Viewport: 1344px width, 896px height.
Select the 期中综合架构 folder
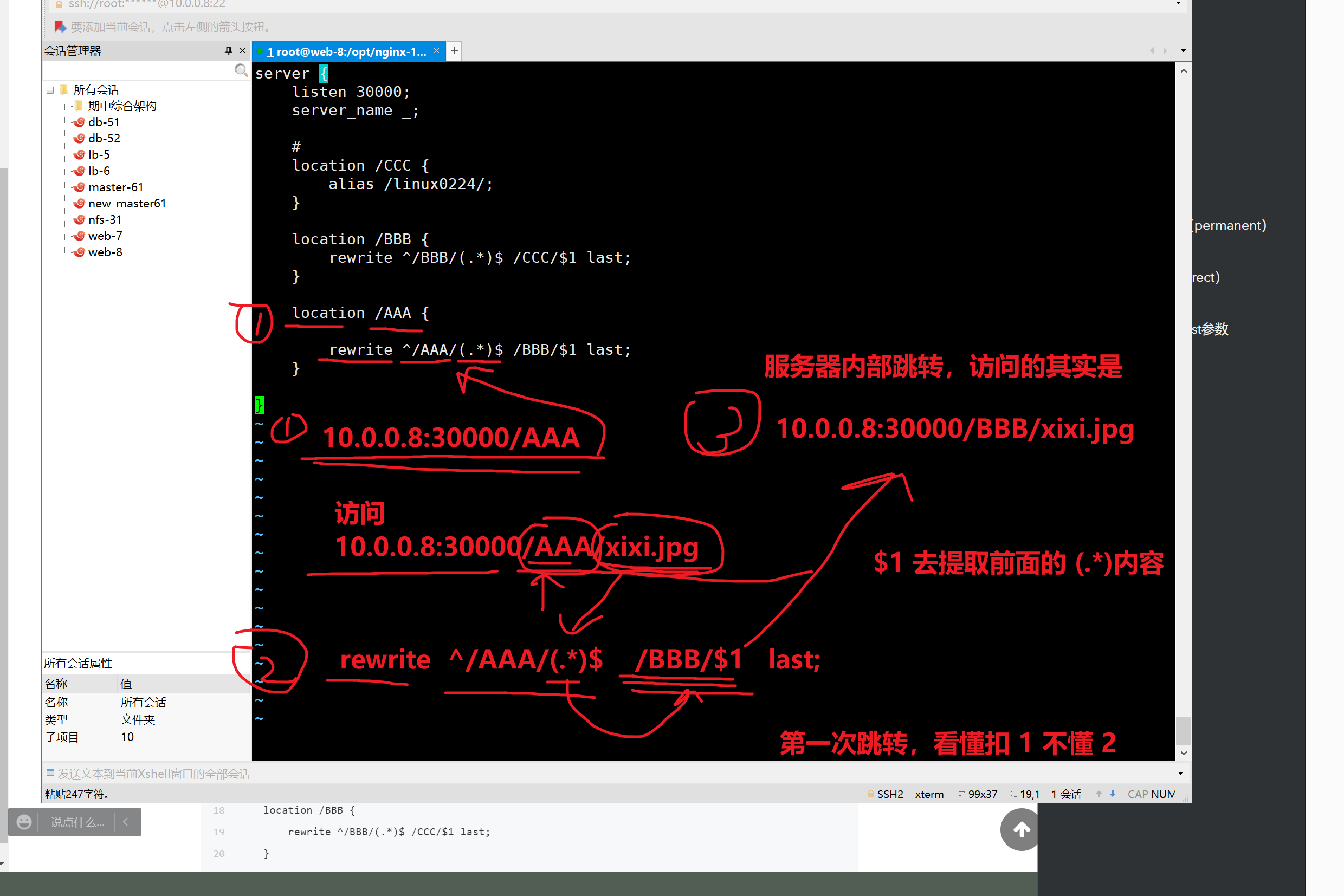(122, 106)
